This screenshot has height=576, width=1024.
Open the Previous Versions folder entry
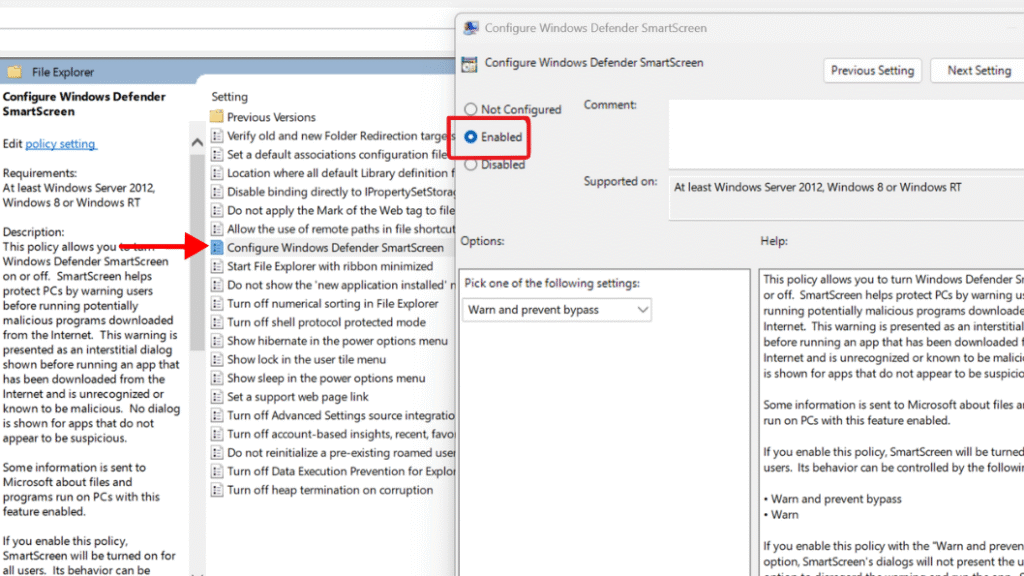[271, 117]
